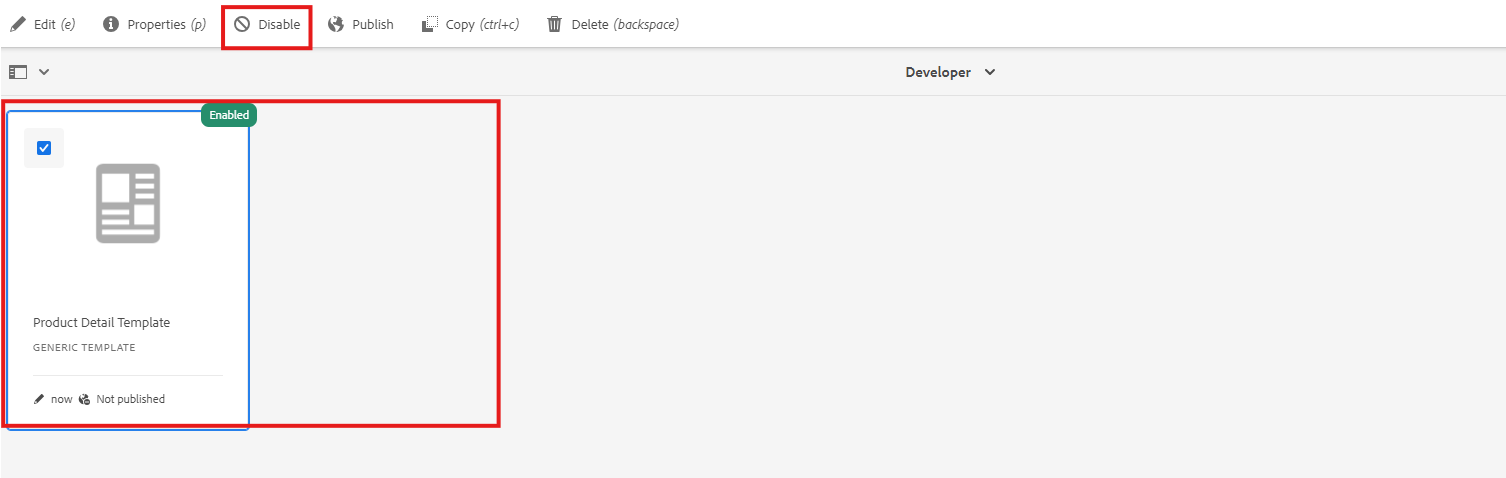The width and height of the screenshot is (1506, 478).
Task: Click the Copy icon in toolbar
Action: click(430, 24)
